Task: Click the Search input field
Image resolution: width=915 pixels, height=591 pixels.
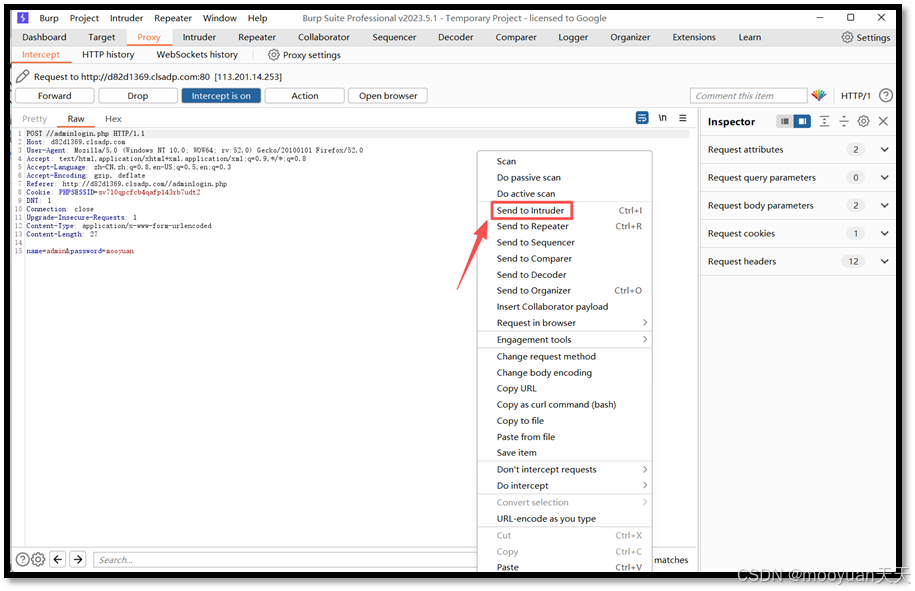Action: pos(286,559)
